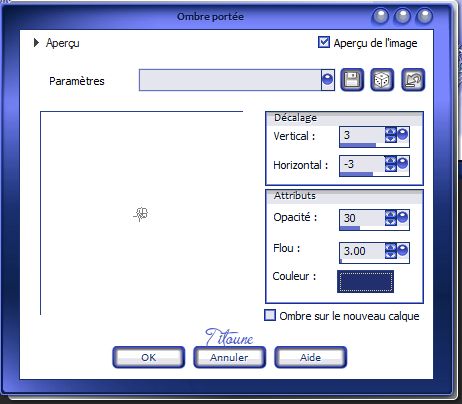Click the round slider knob beside Opacité

(403, 217)
